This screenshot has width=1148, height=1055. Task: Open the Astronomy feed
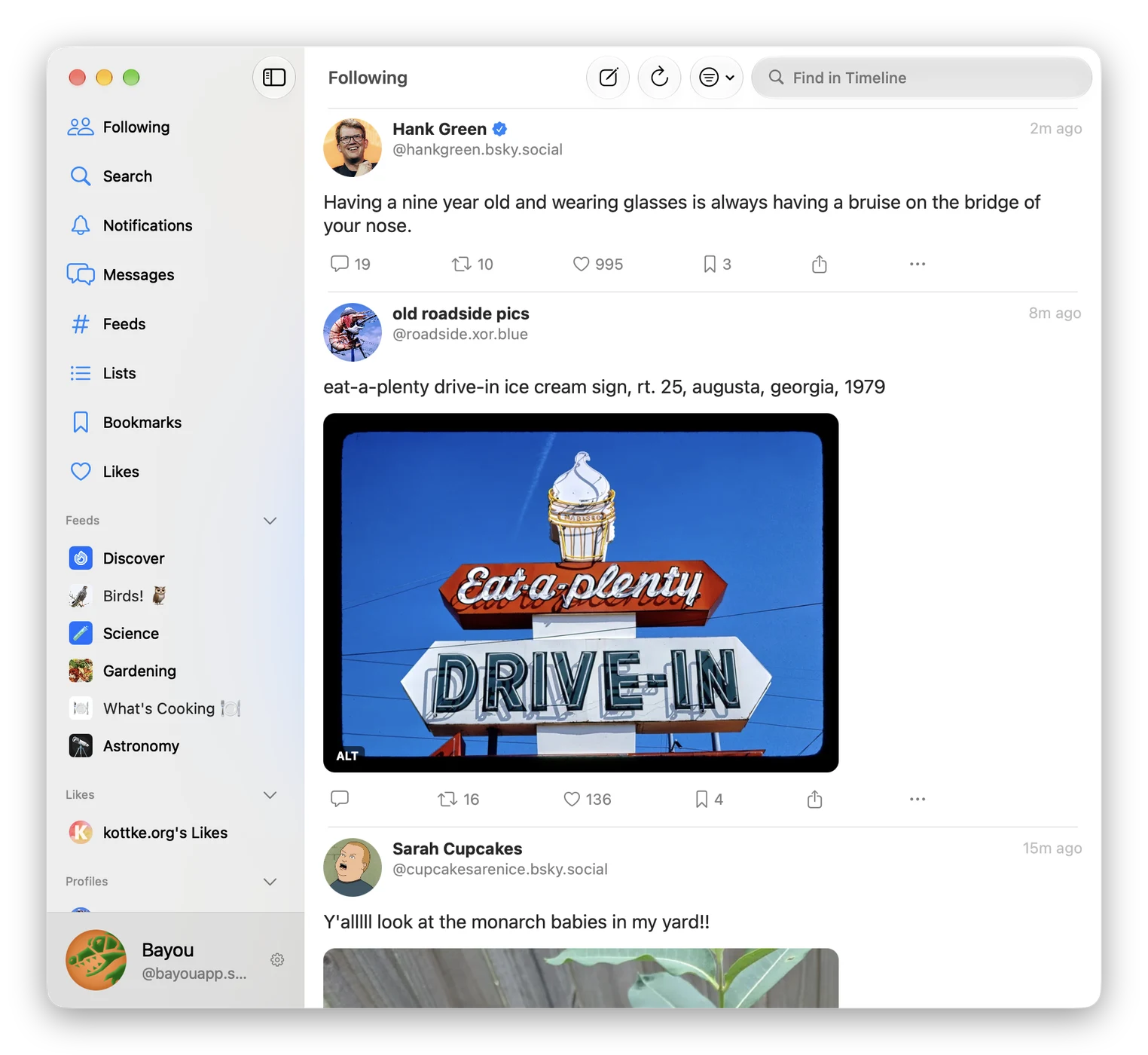(x=124, y=746)
